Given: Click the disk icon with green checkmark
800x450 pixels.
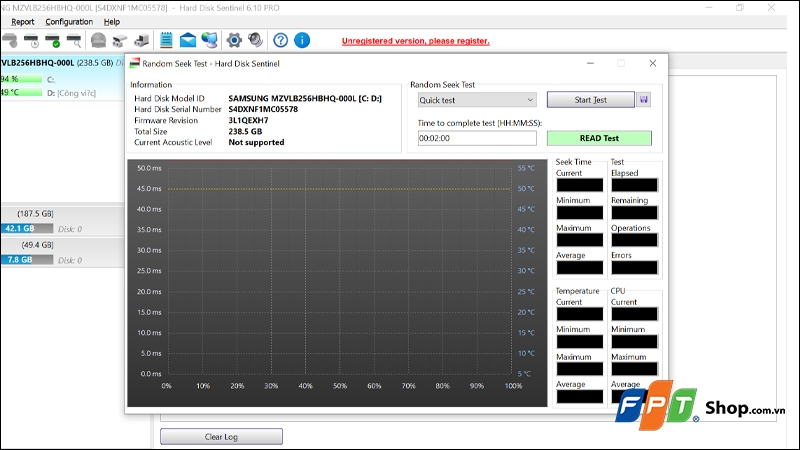Looking at the screenshot, I should [53, 40].
